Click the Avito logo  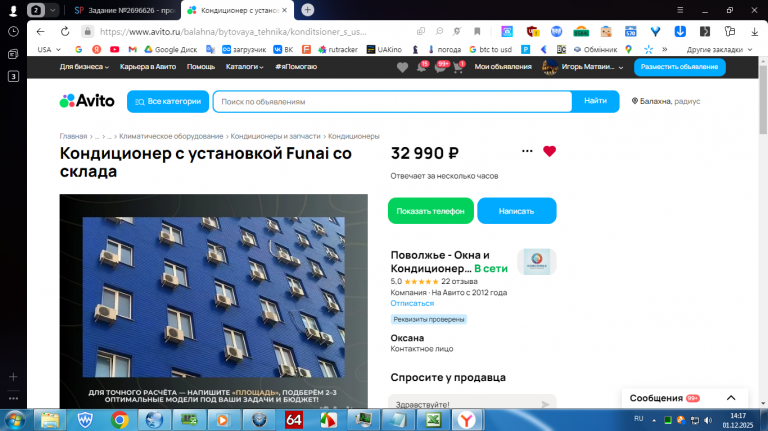click(x=87, y=101)
